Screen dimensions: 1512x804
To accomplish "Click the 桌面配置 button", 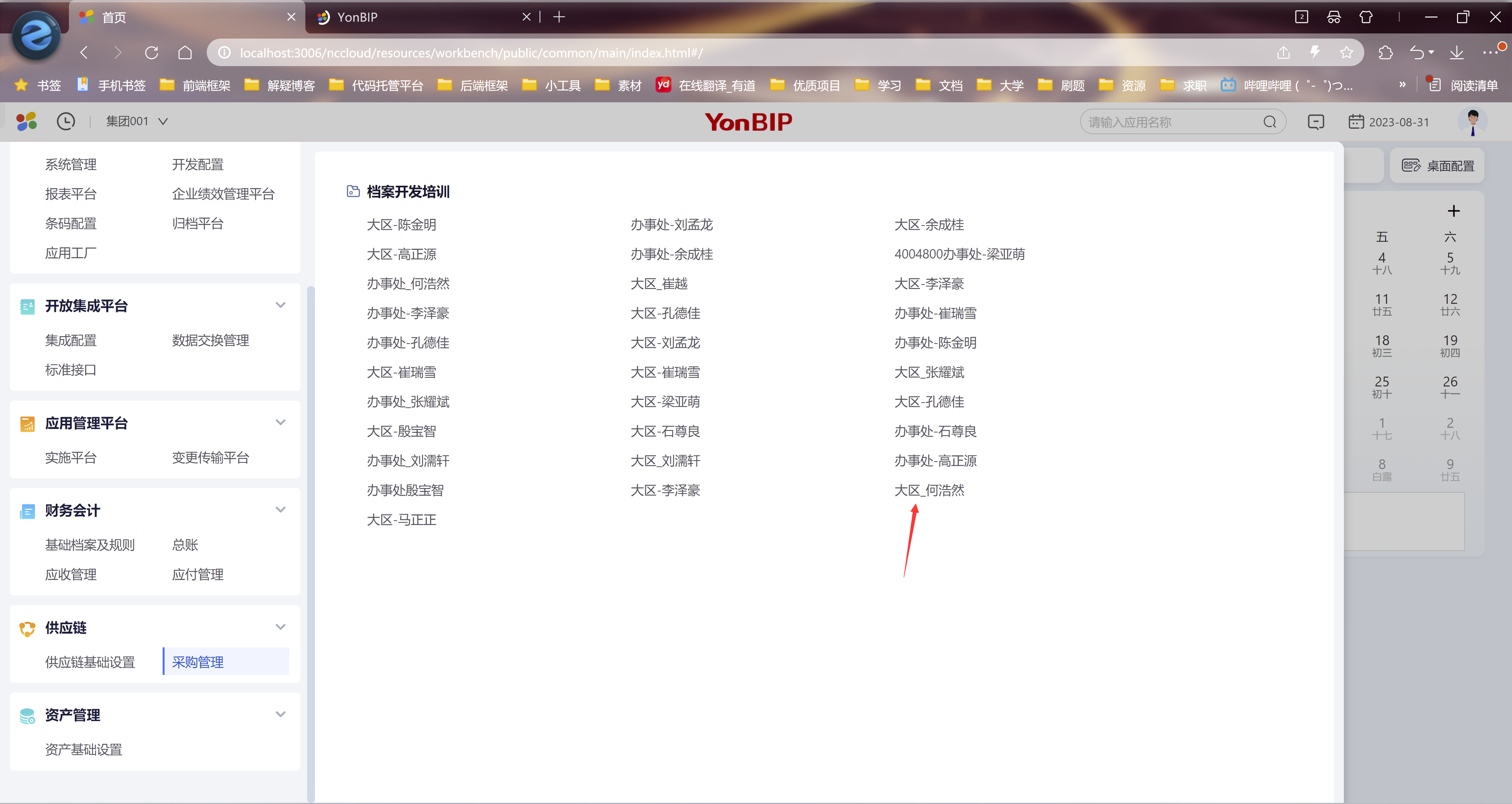I will click(1438, 166).
